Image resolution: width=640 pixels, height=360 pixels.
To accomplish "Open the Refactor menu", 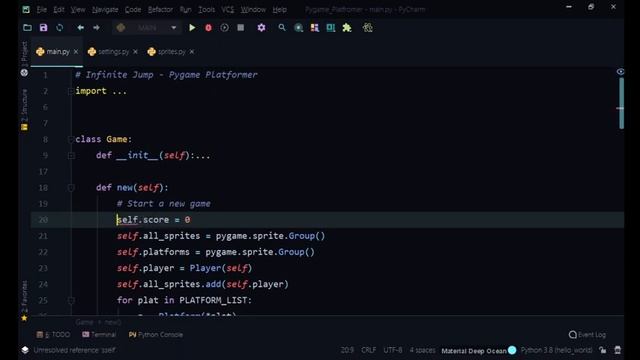I will 160,9.
